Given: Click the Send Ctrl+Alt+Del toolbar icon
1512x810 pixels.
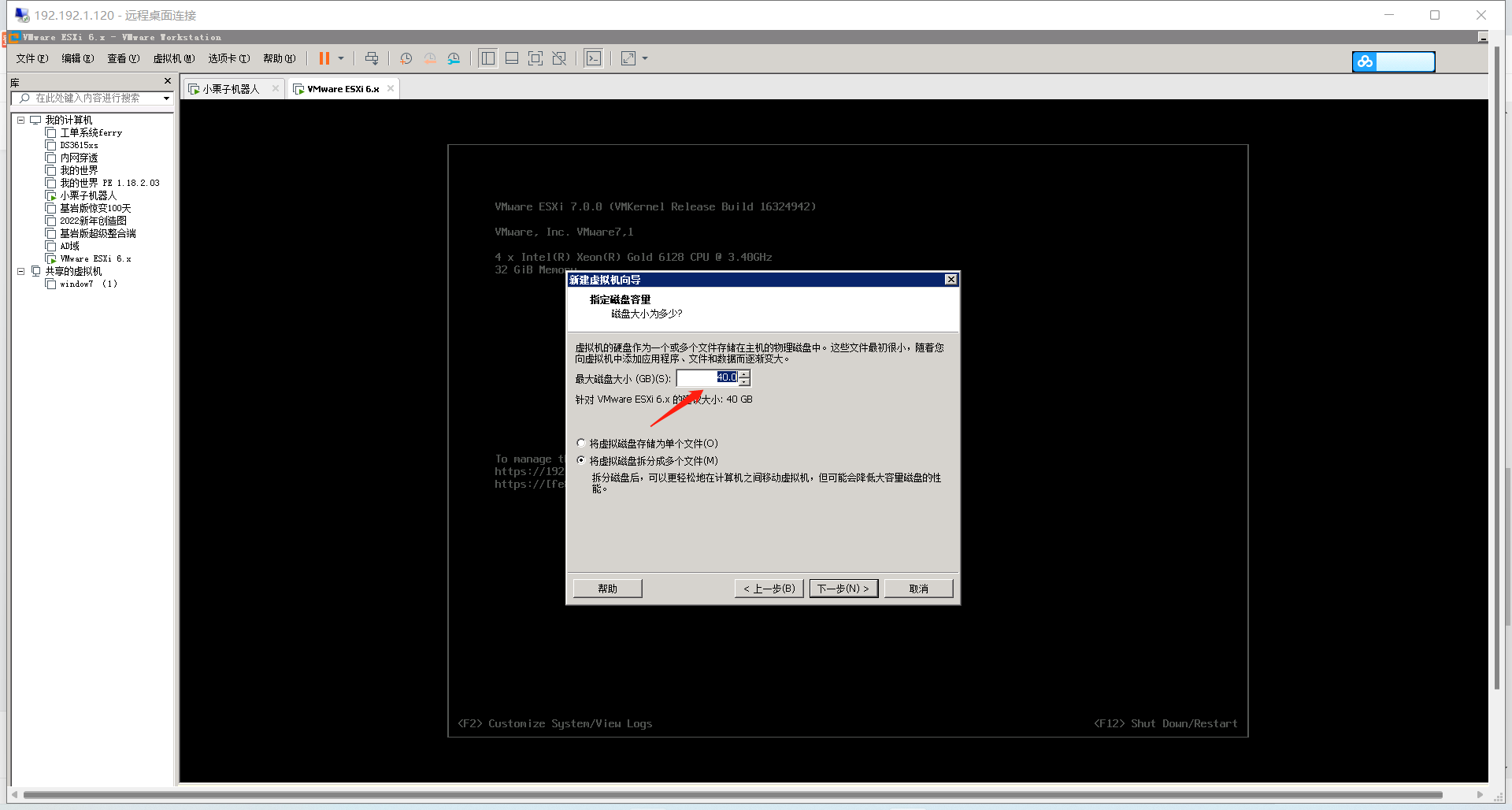Looking at the screenshot, I should coord(372,58).
